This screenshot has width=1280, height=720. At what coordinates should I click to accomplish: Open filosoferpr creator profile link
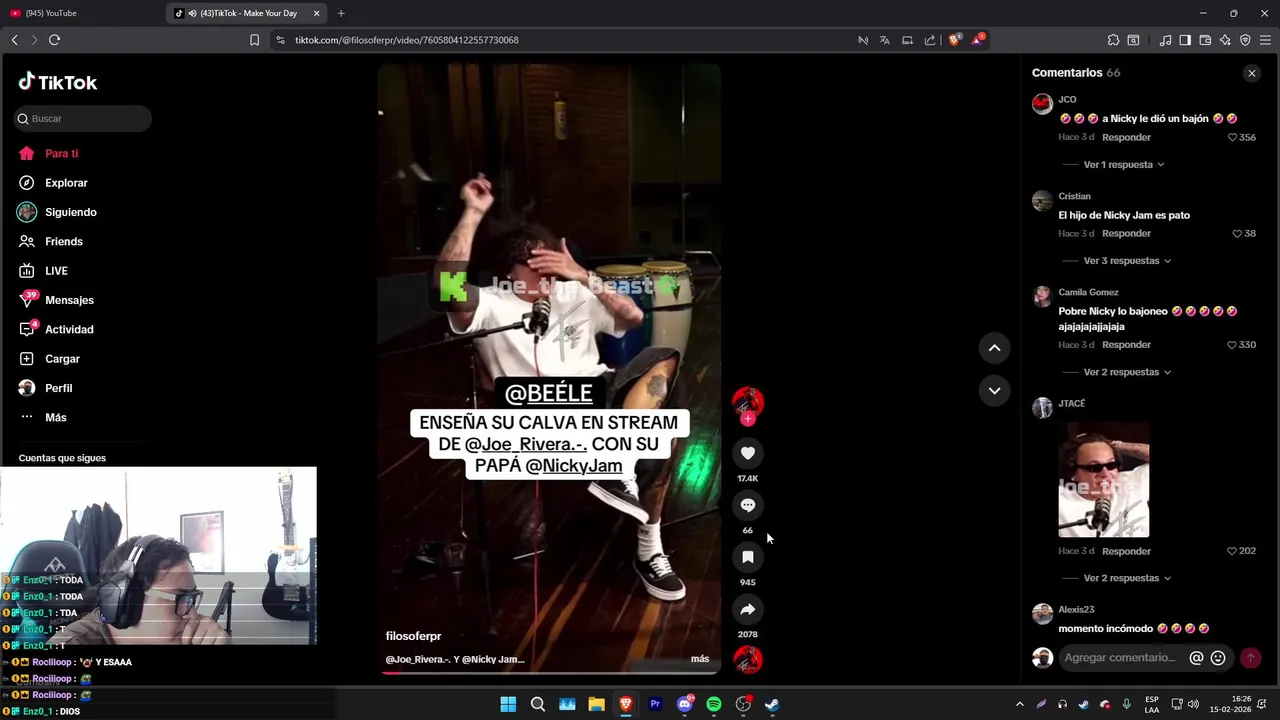point(413,636)
